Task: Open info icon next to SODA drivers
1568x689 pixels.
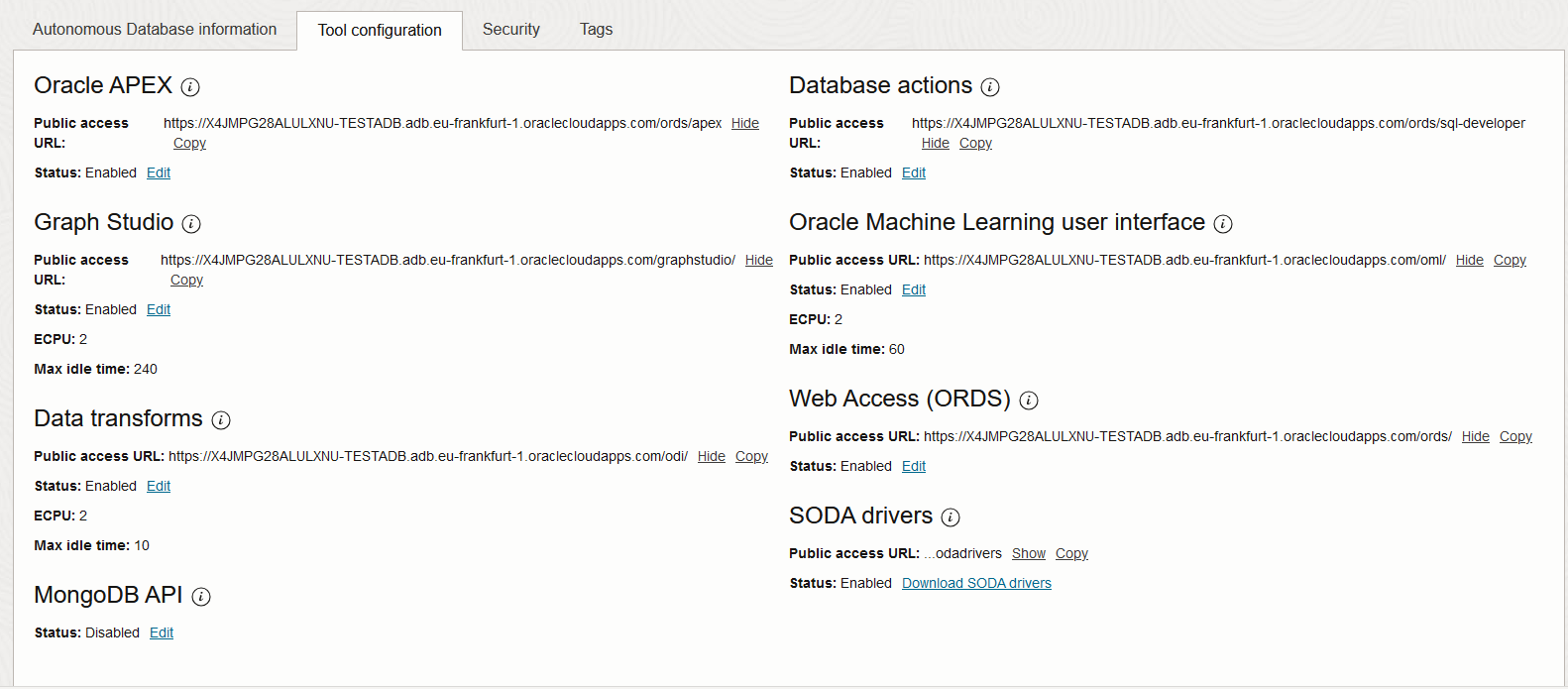Action: coord(951,517)
